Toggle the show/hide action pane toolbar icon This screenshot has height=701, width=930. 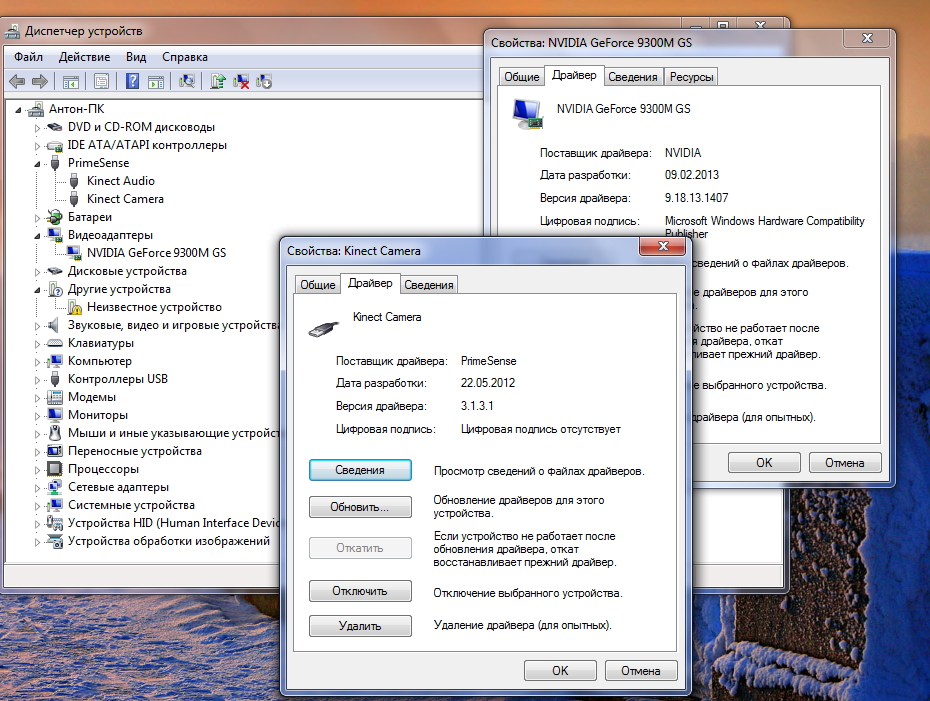pos(155,82)
